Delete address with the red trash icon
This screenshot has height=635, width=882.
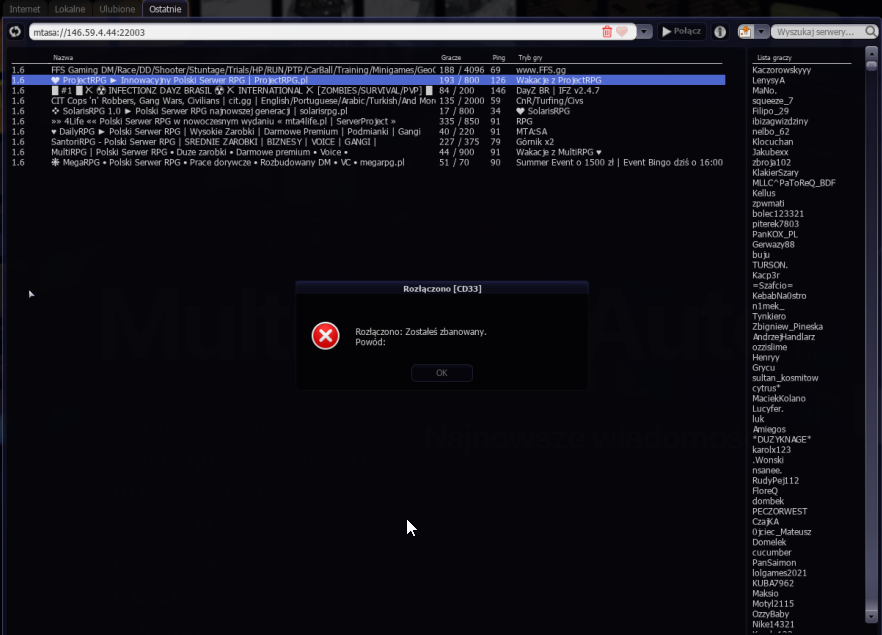(x=606, y=32)
